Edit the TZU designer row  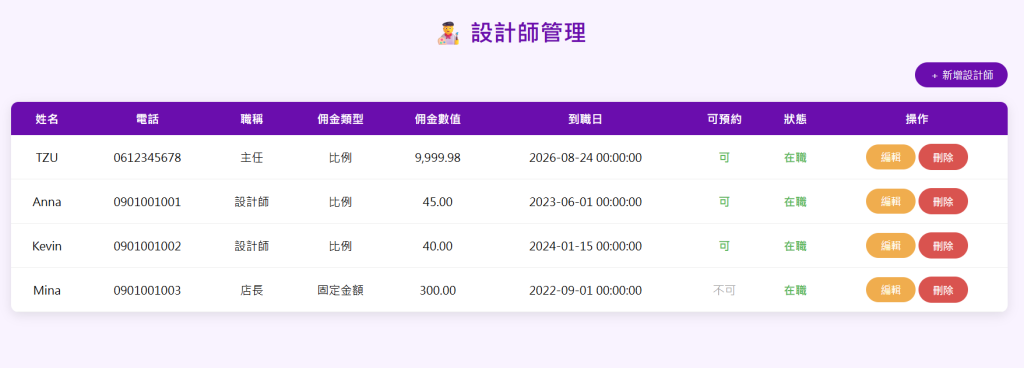click(x=891, y=157)
